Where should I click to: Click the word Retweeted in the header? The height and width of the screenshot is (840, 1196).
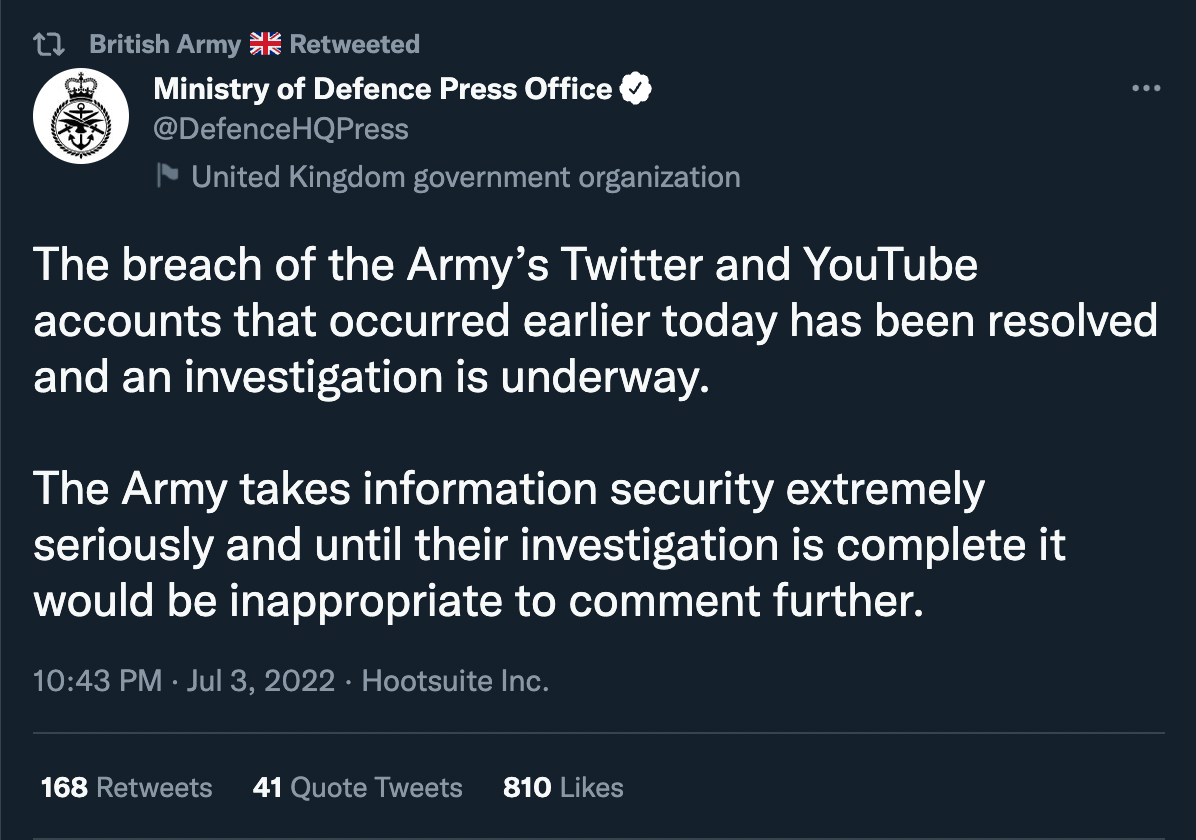tap(354, 44)
